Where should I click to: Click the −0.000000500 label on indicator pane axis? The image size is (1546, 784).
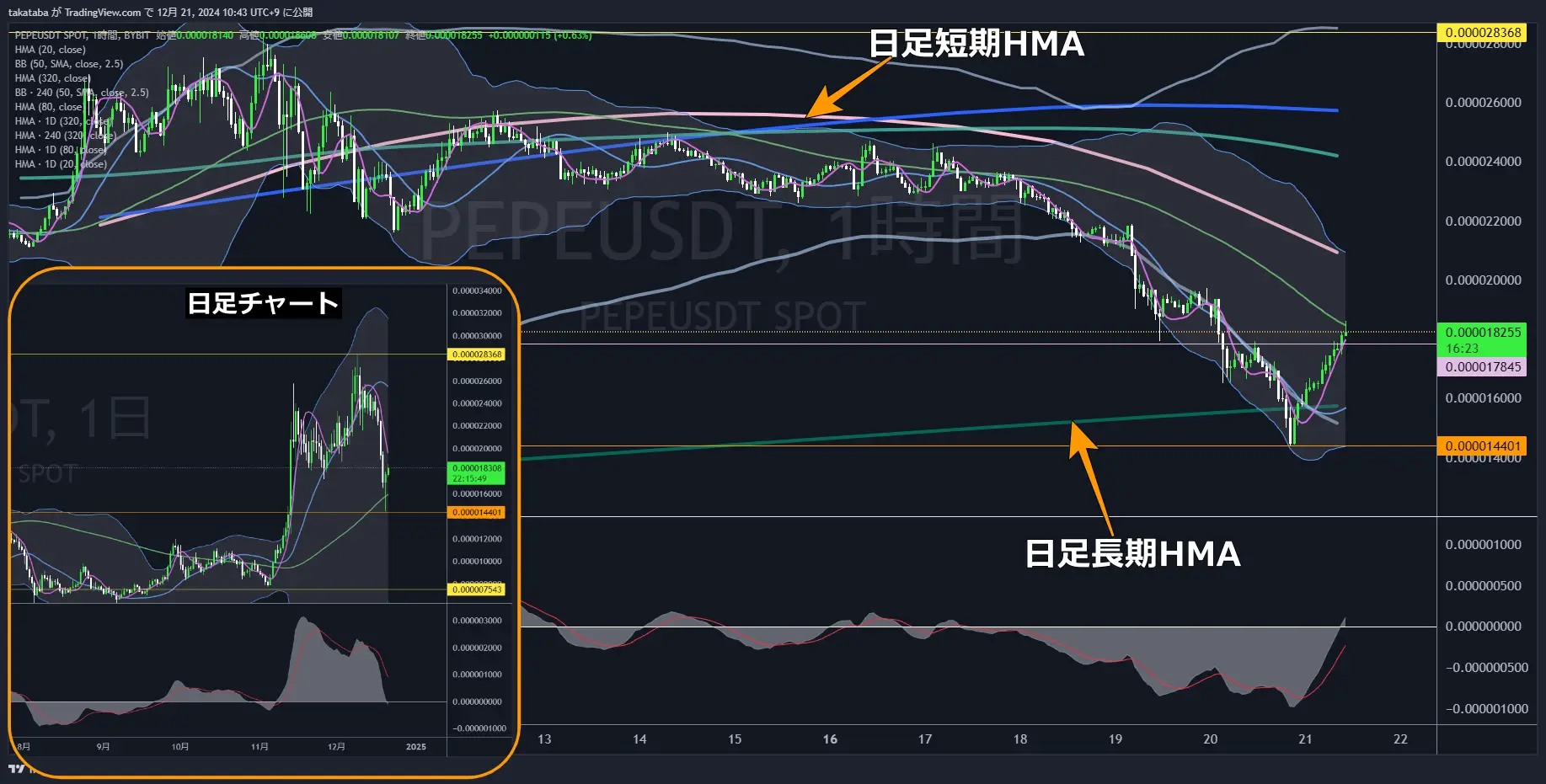(1486, 668)
